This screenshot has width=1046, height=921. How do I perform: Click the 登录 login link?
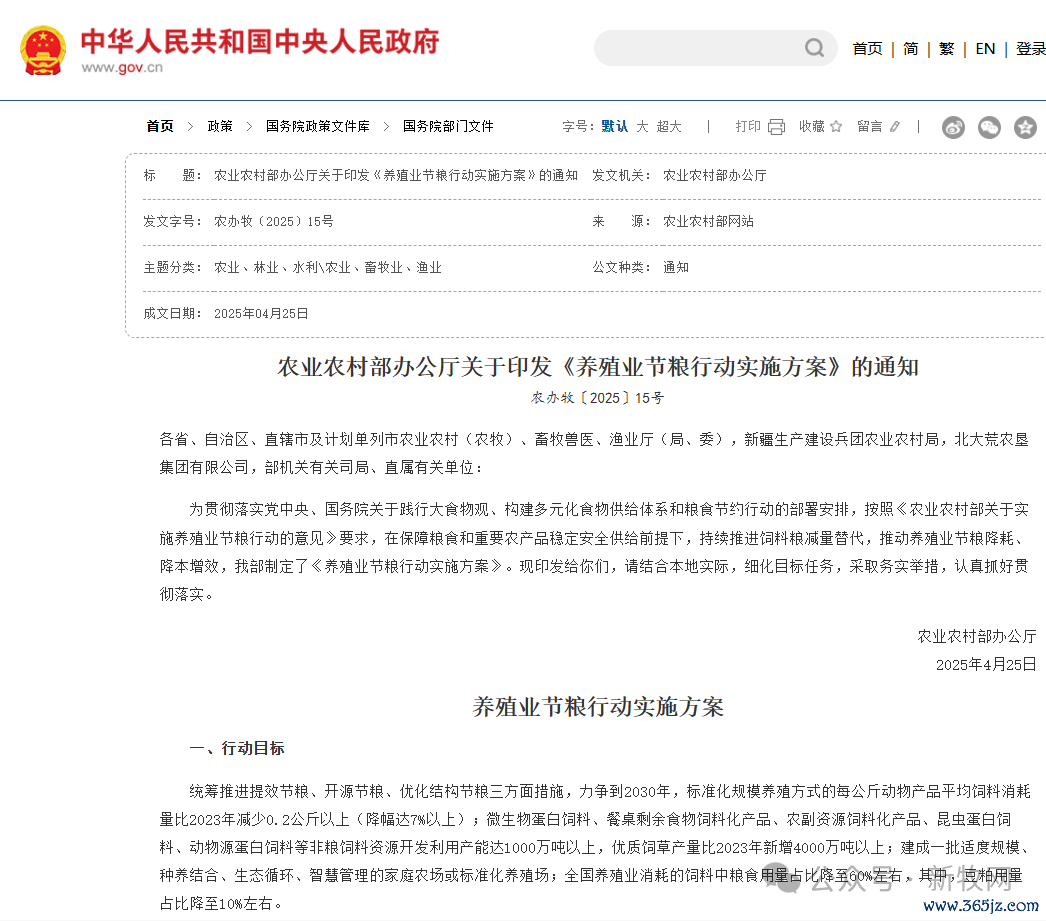coord(1030,48)
